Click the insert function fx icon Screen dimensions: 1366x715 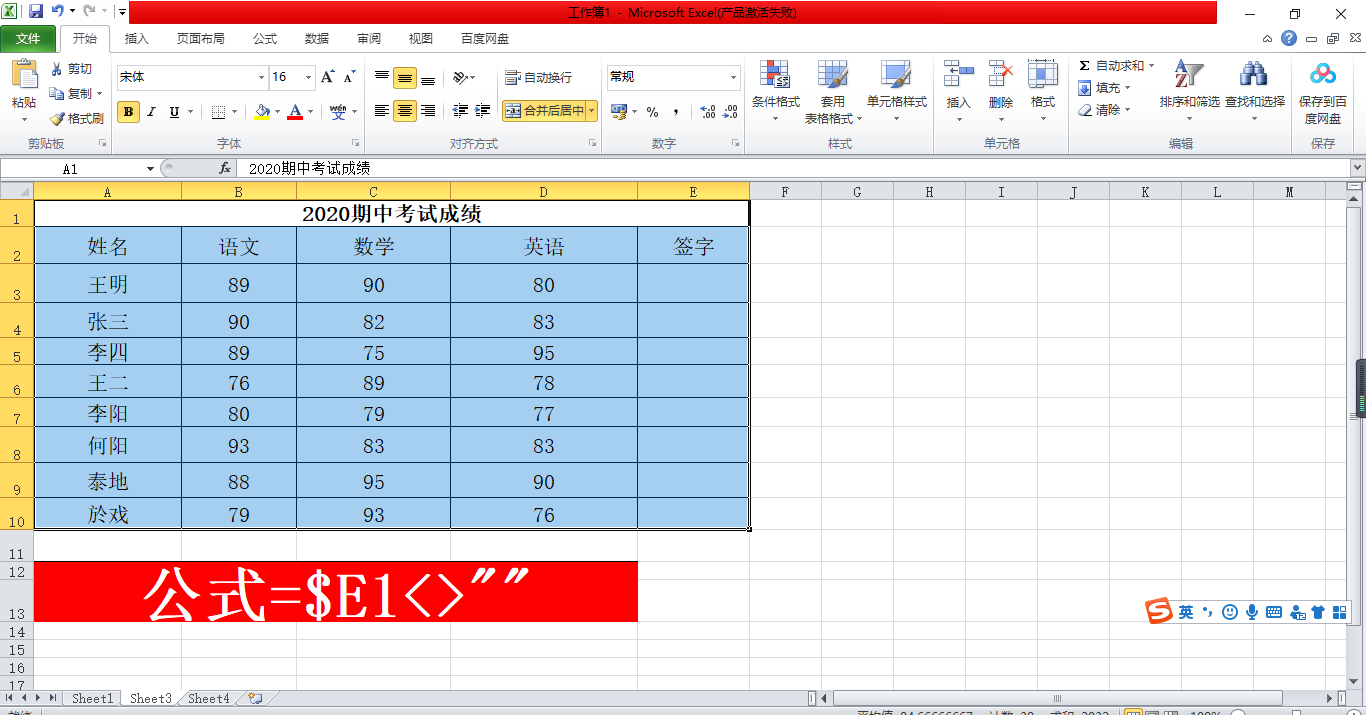[x=225, y=169]
